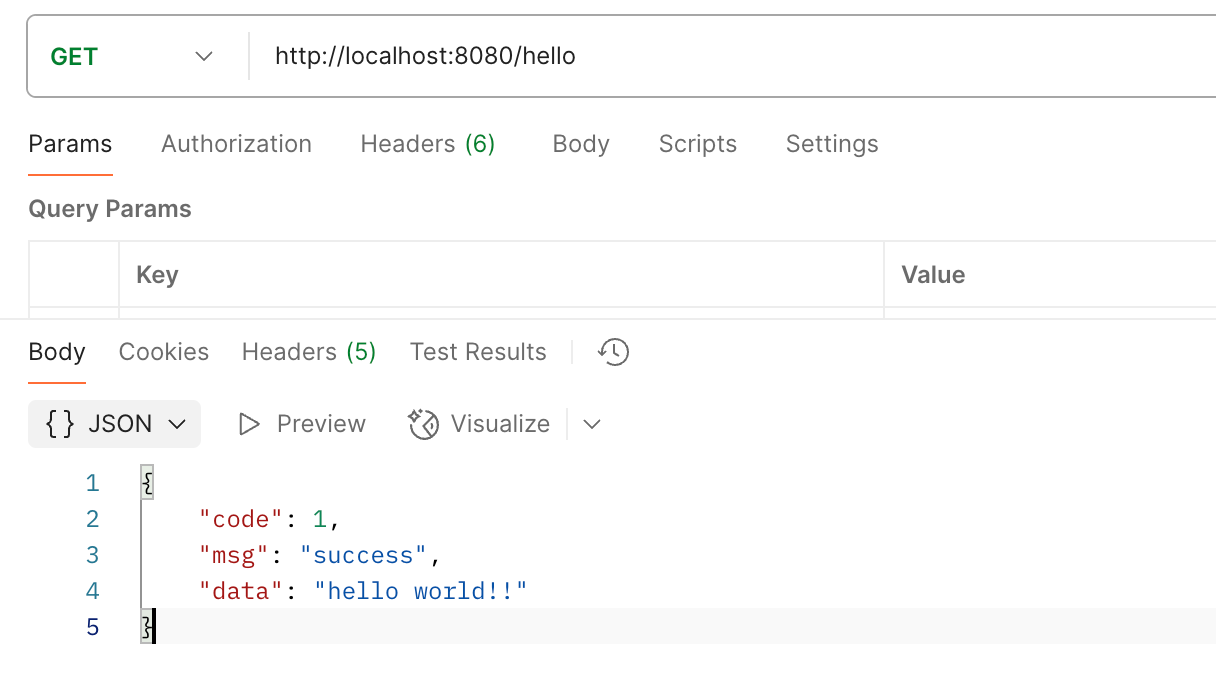Switch to the Authorization tab

236,144
